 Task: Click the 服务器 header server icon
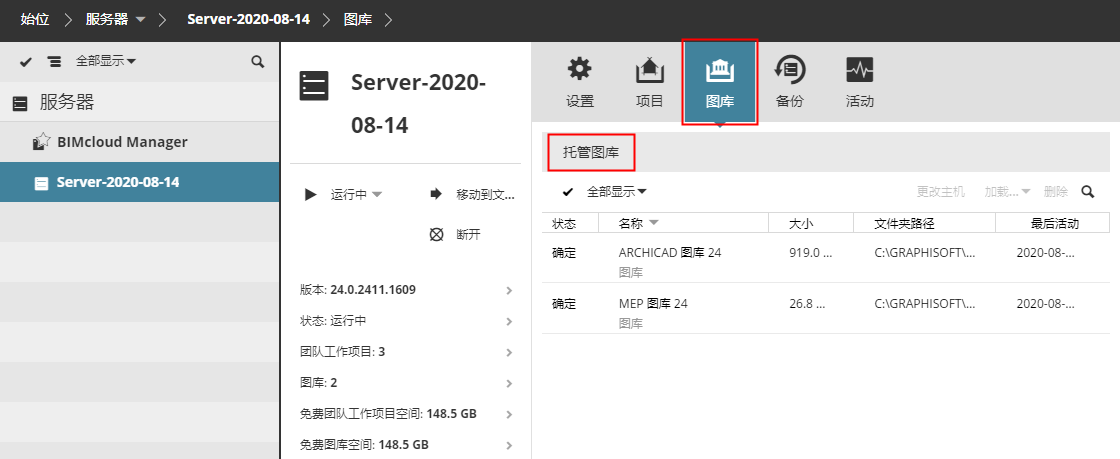20,104
